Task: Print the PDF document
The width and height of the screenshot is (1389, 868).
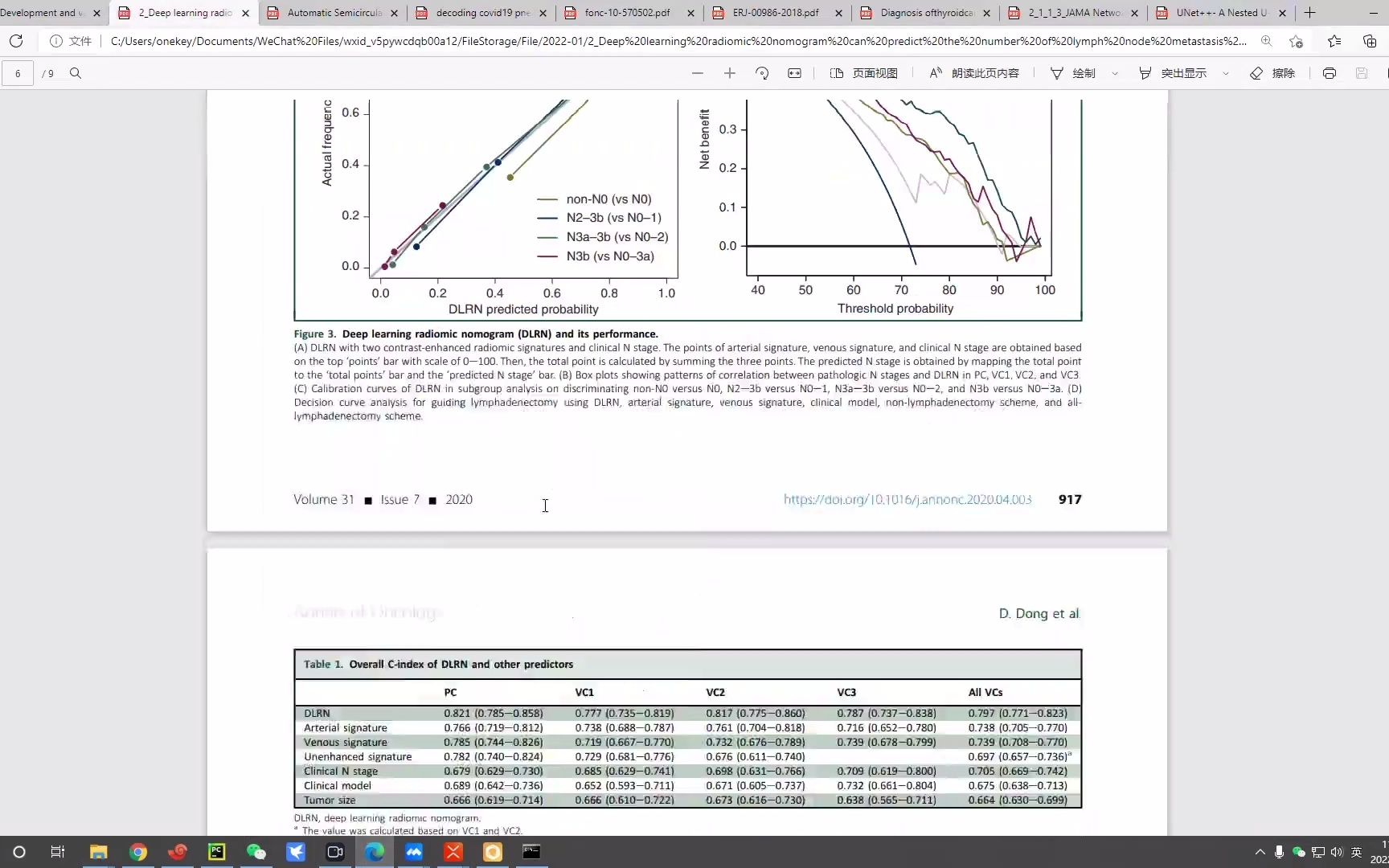Action: pos(1330,73)
